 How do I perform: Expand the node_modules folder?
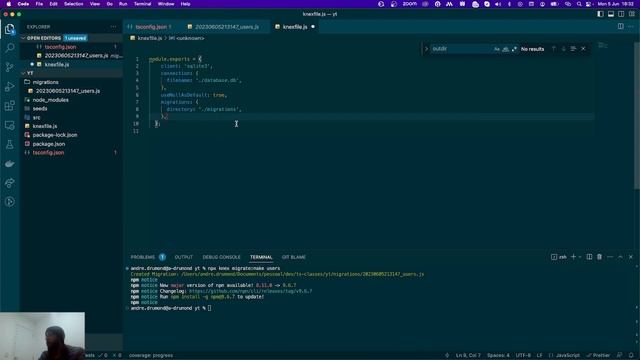(x=50, y=100)
